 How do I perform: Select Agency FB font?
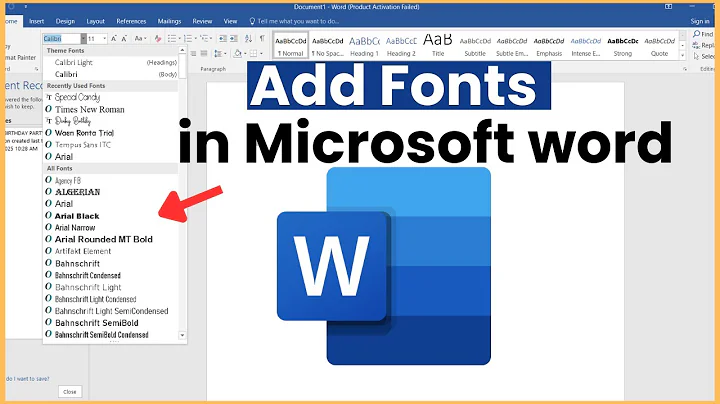click(111, 180)
